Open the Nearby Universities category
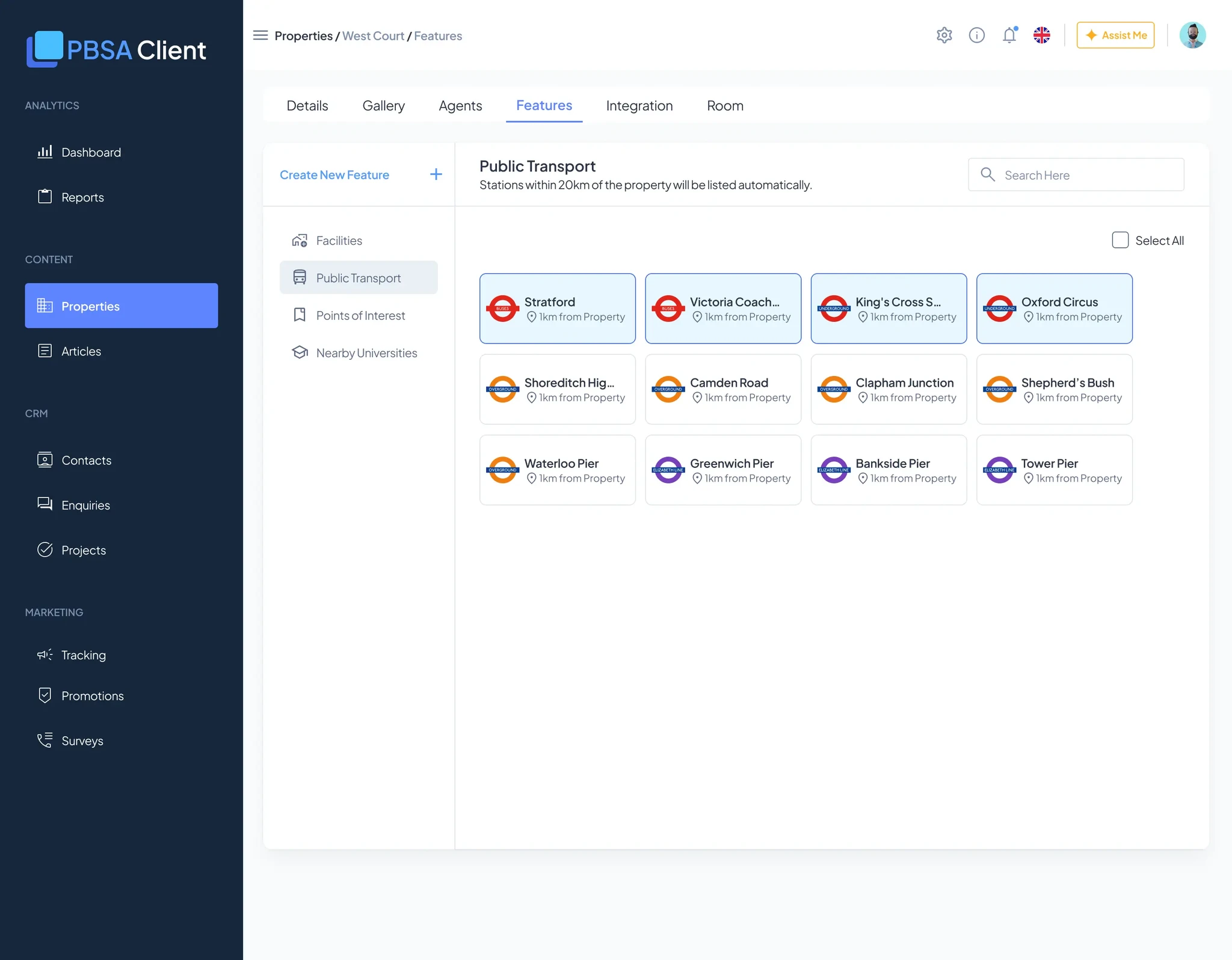 pos(359,352)
